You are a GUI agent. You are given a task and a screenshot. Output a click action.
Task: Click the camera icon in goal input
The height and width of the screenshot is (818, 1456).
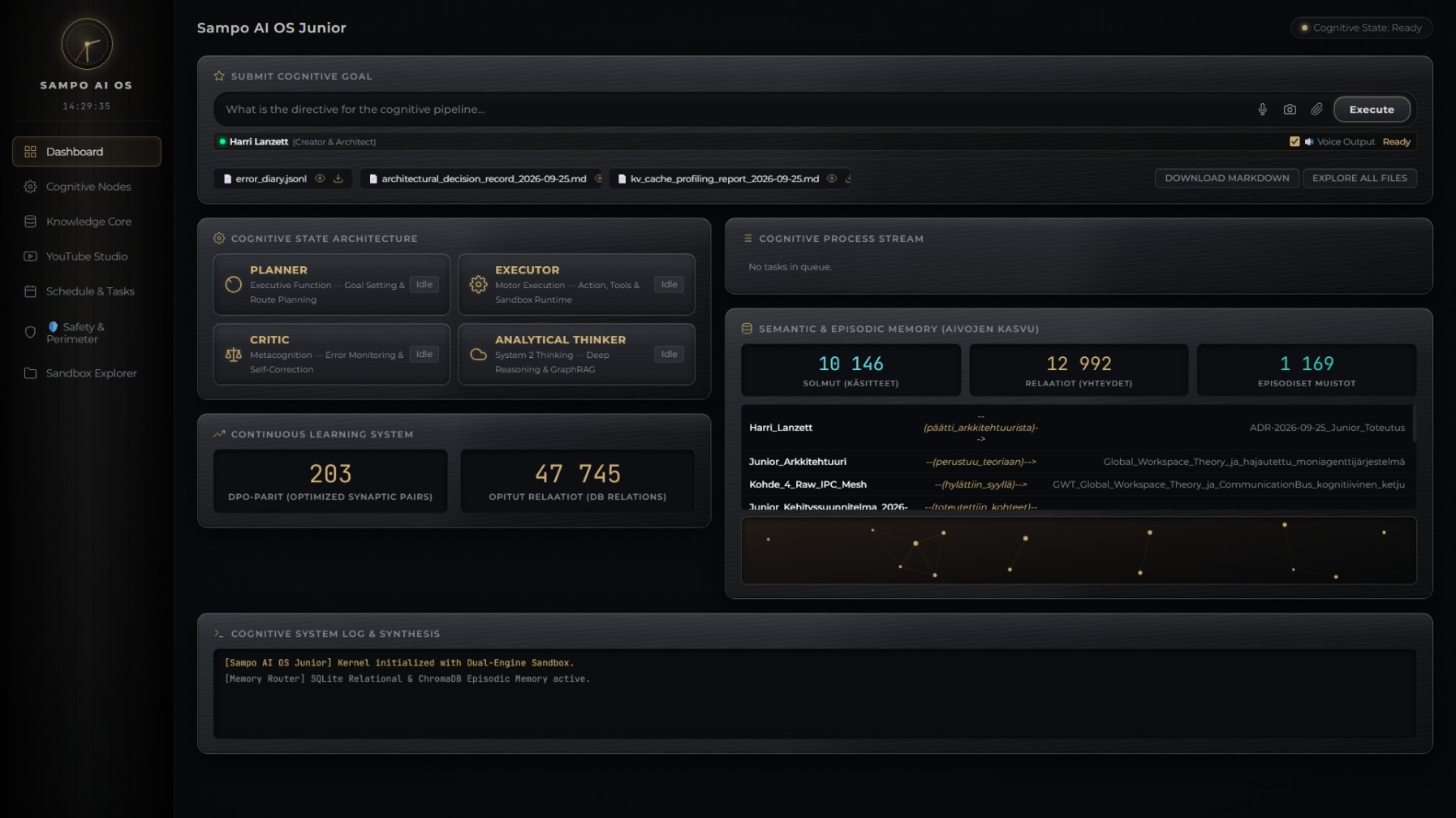pos(1290,110)
